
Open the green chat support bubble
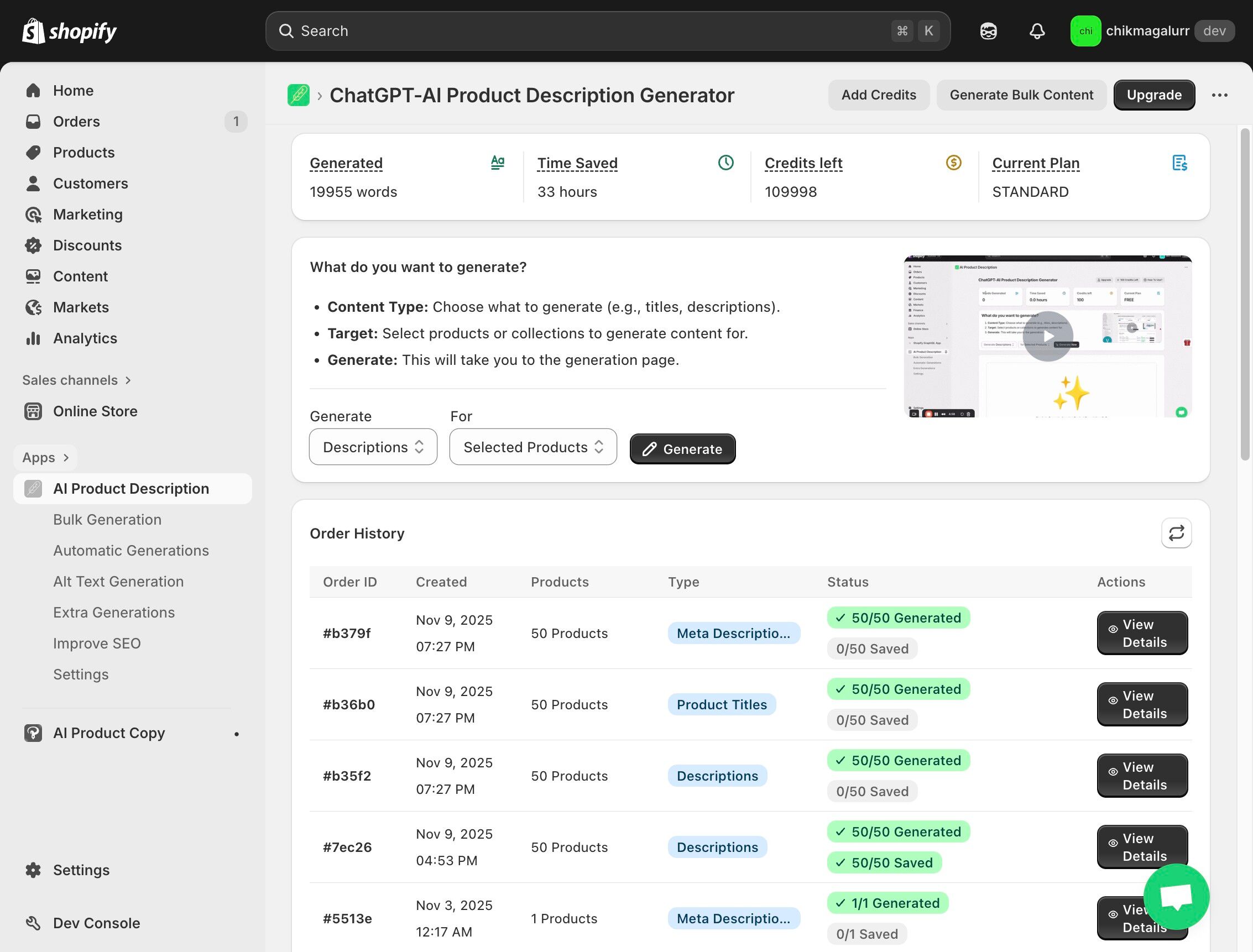click(1176, 897)
